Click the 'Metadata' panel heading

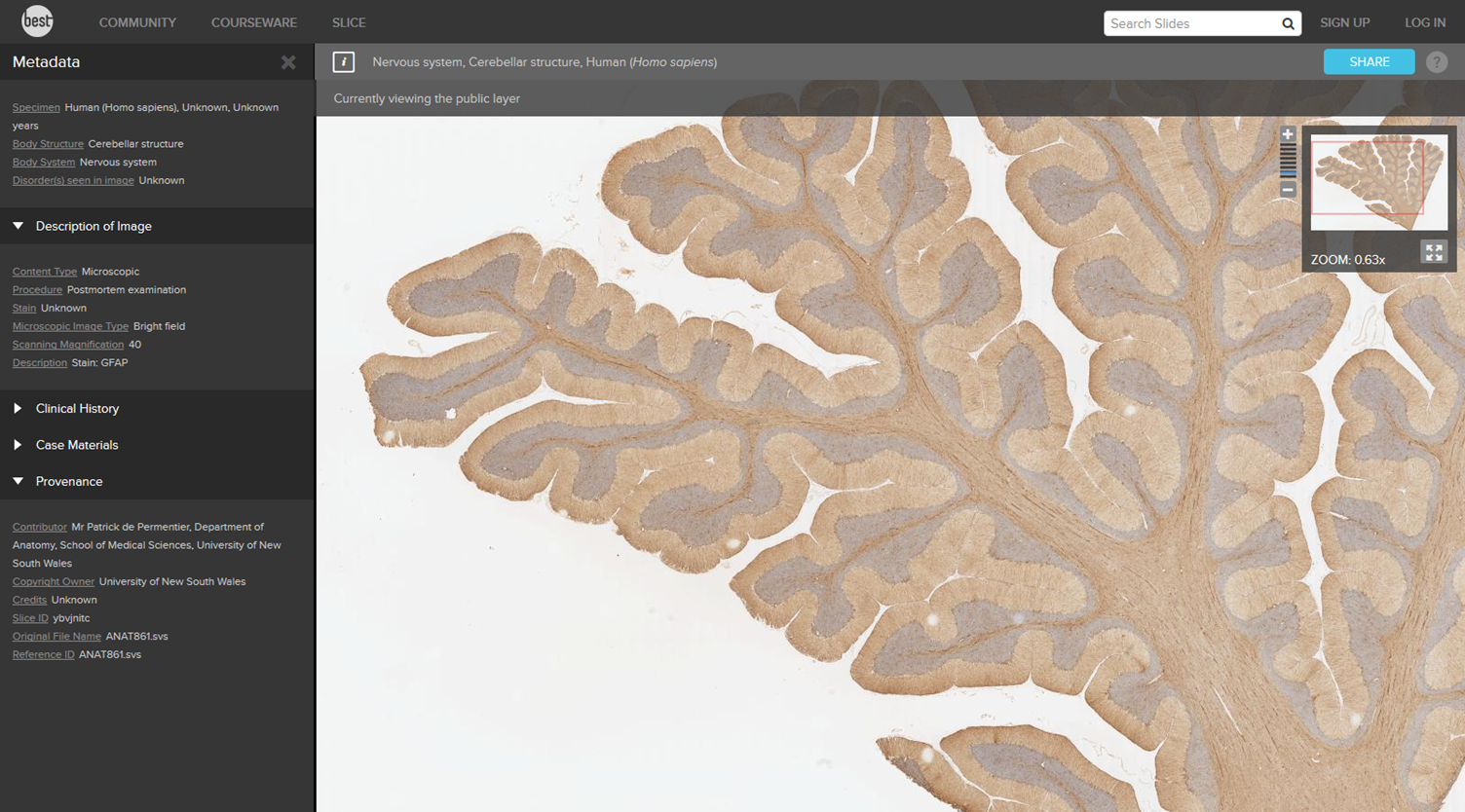click(46, 62)
